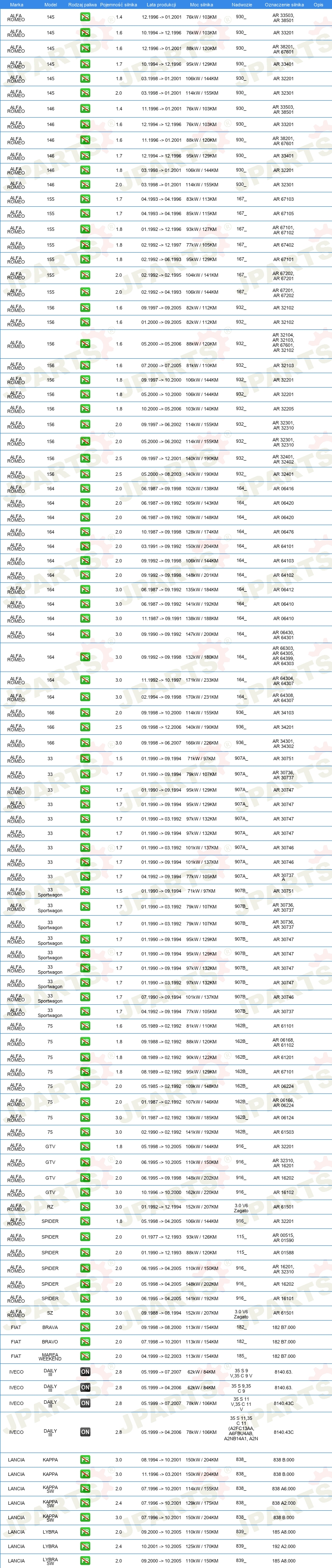Select engine code cell AR 06124
The image size is (332, 1568).
pos(283,1118)
